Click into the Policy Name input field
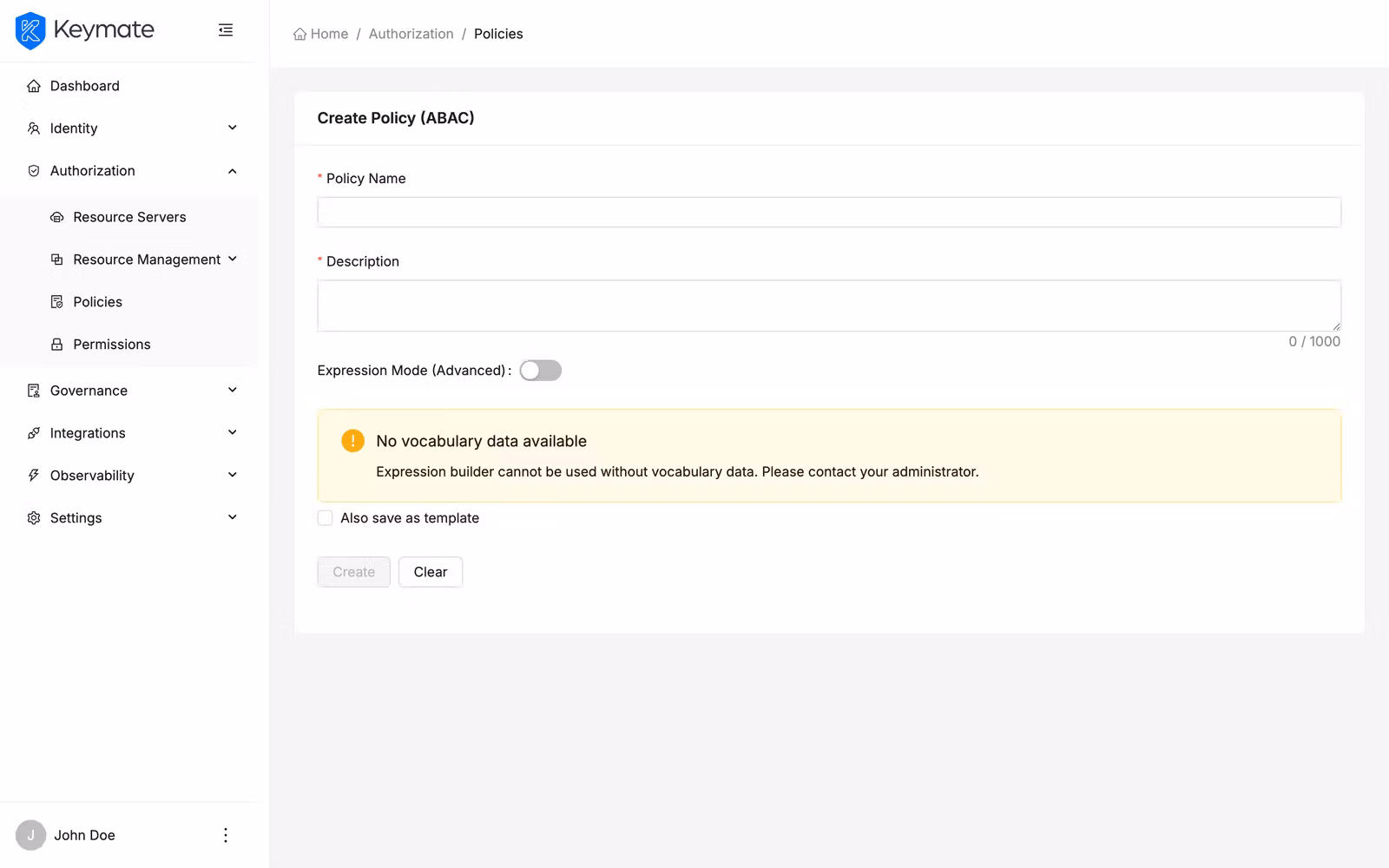1389x868 pixels. point(828,213)
